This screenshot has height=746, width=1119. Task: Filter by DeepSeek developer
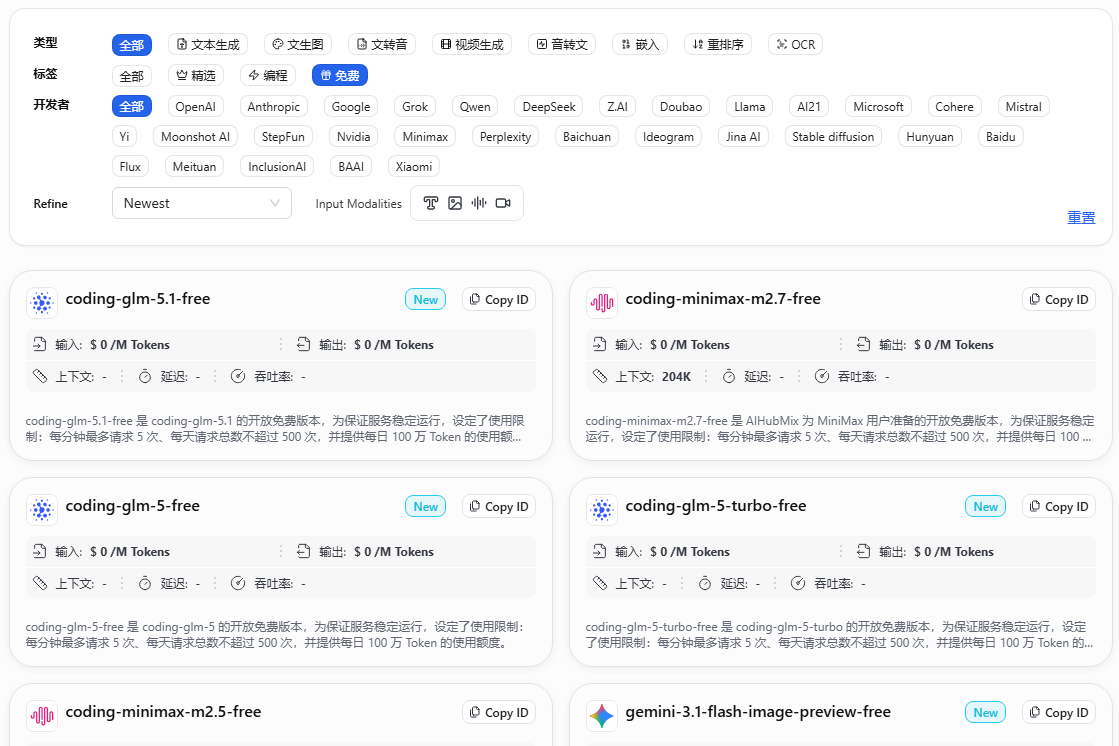click(549, 106)
